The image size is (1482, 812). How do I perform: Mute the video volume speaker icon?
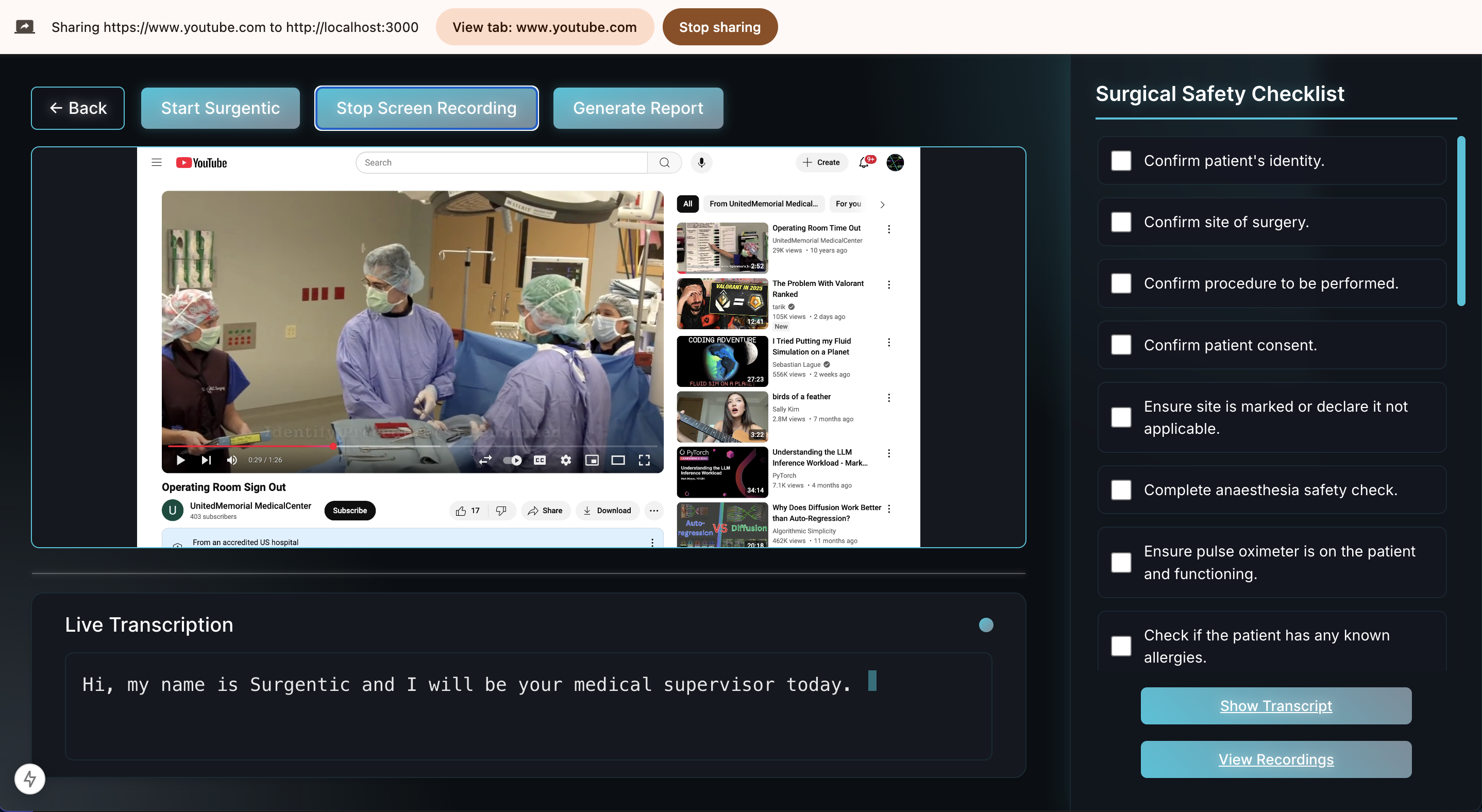232,460
